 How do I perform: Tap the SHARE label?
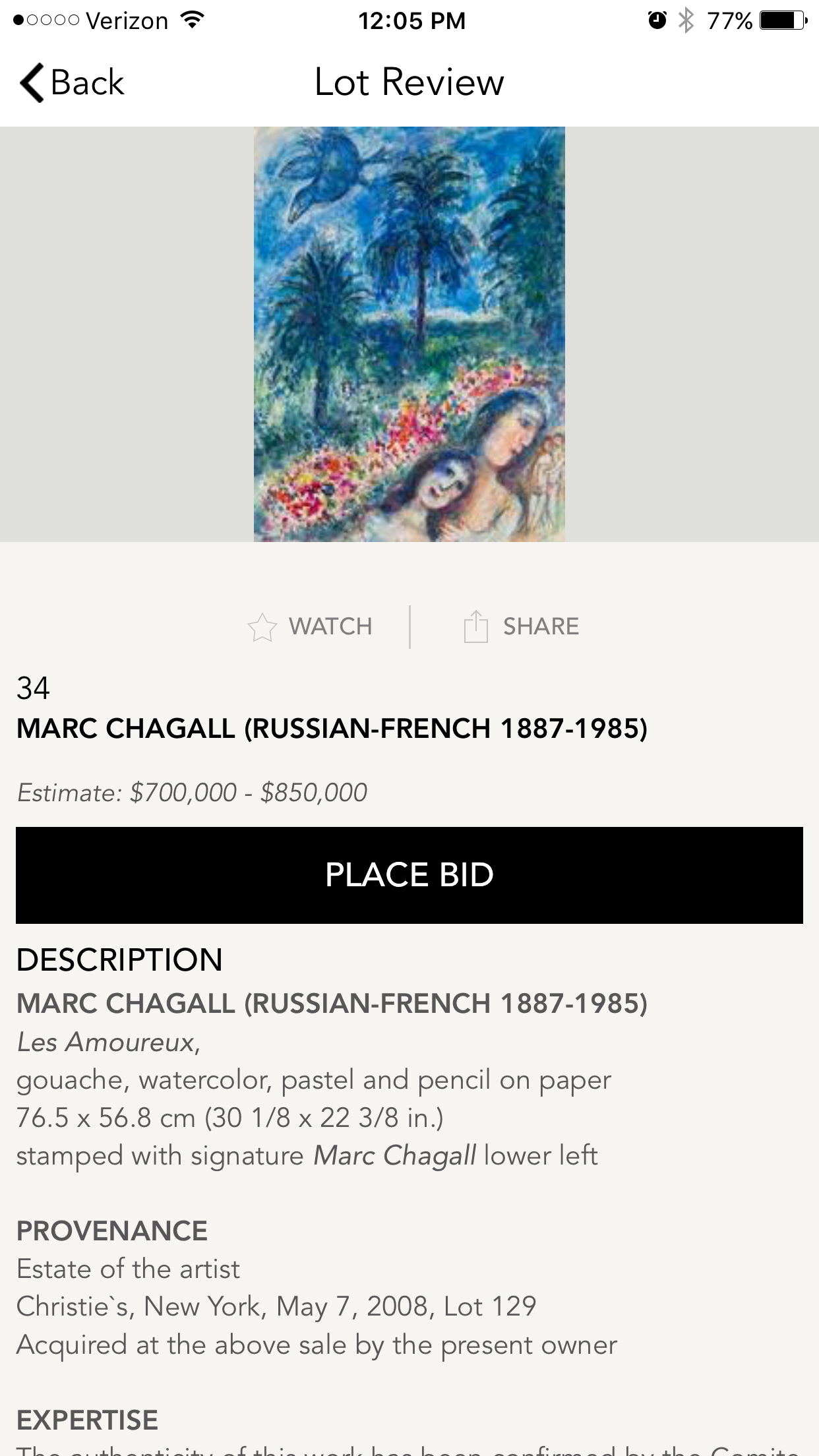(541, 626)
